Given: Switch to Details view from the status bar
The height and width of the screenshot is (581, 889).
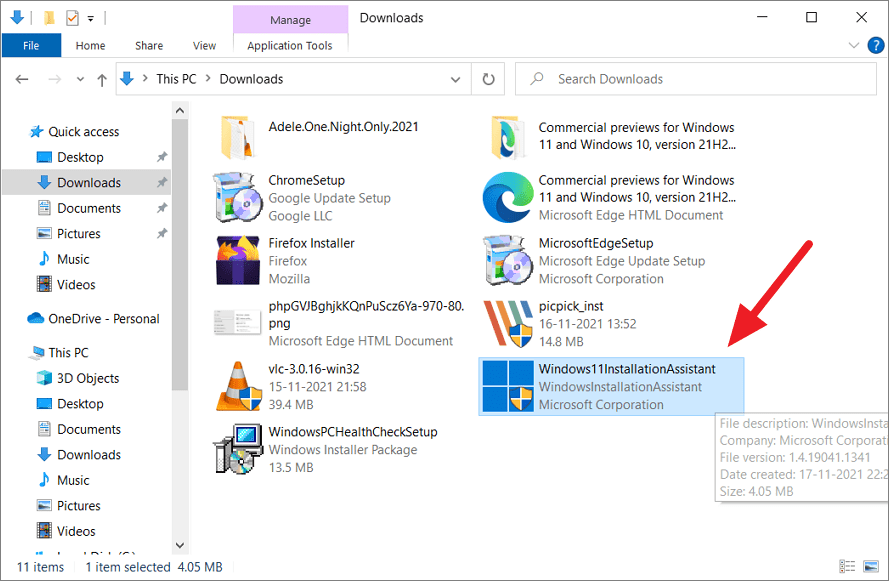Looking at the screenshot, I should [x=847, y=566].
